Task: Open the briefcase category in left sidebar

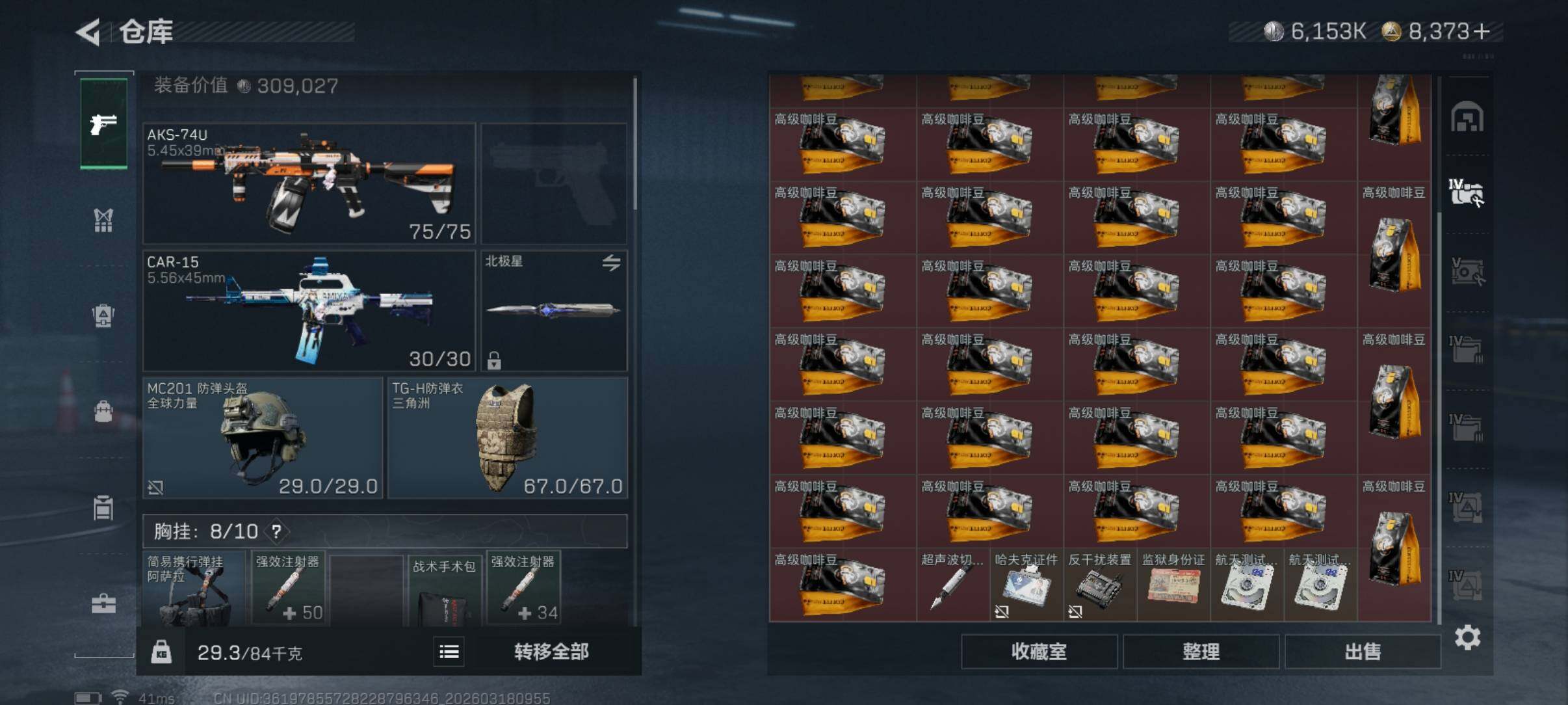Action: [104, 604]
